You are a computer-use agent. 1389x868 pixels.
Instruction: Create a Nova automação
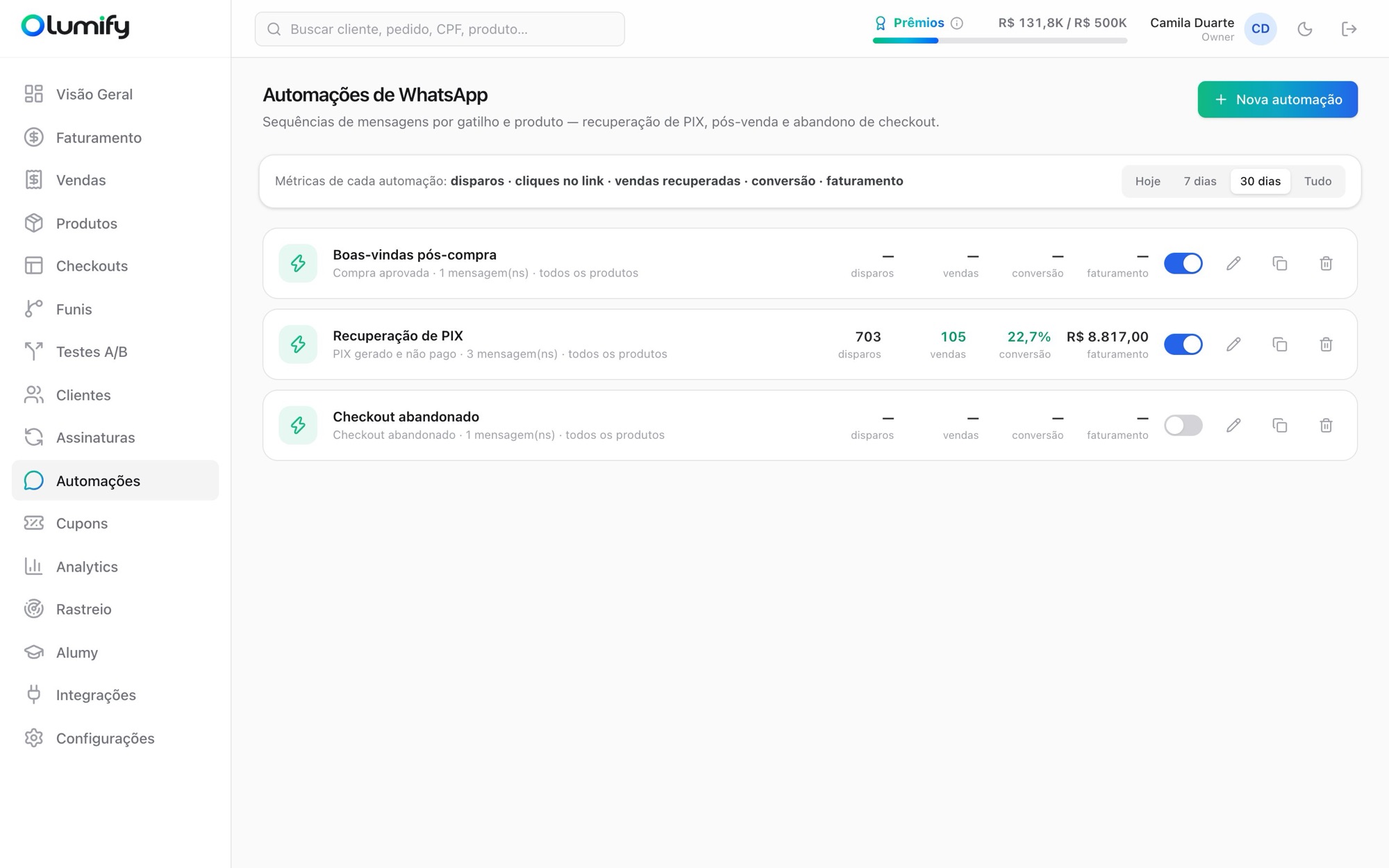(x=1277, y=99)
